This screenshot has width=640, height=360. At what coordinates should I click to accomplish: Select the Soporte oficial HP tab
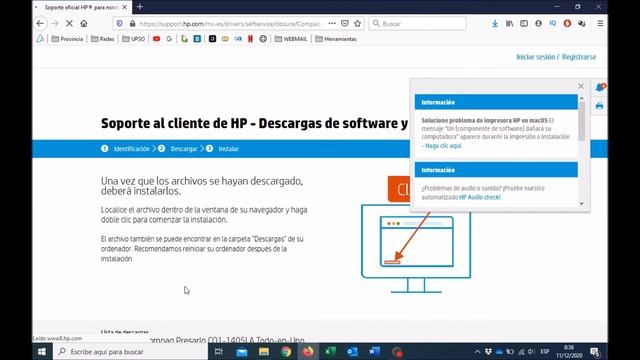(81, 7)
